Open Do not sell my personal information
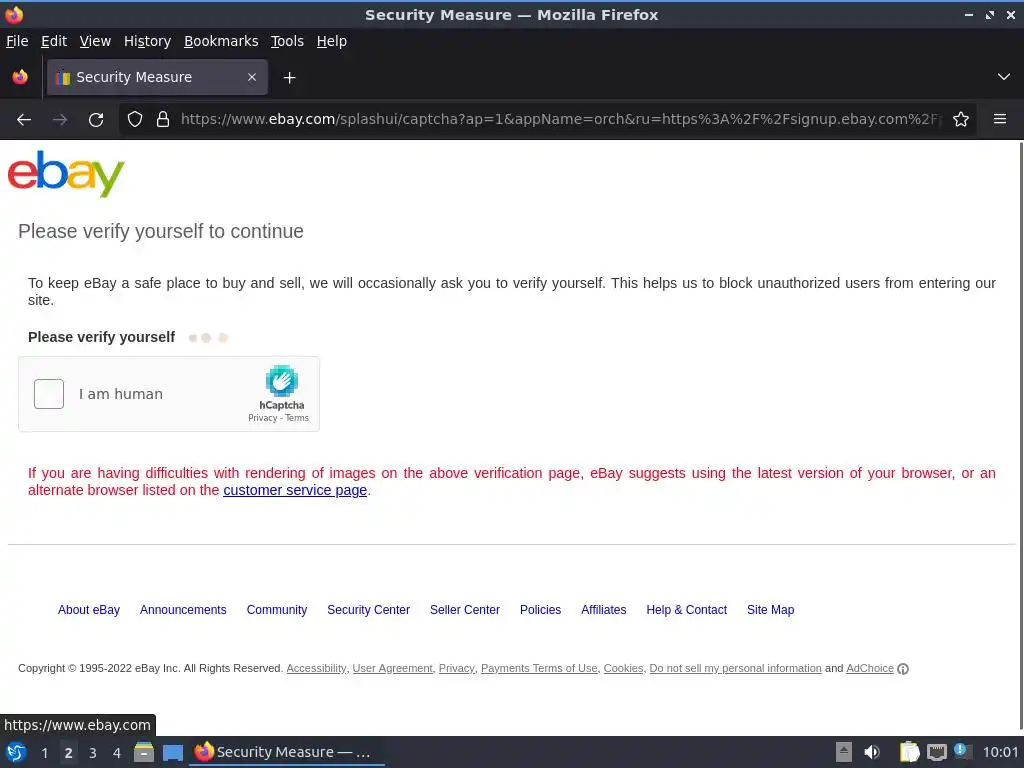 click(x=735, y=669)
